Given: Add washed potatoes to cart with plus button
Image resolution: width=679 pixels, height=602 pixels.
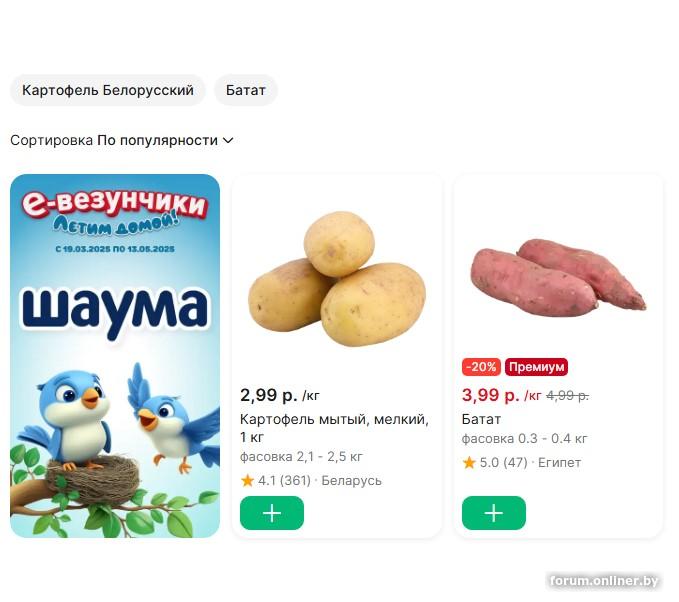Looking at the screenshot, I should [x=272, y=513].
